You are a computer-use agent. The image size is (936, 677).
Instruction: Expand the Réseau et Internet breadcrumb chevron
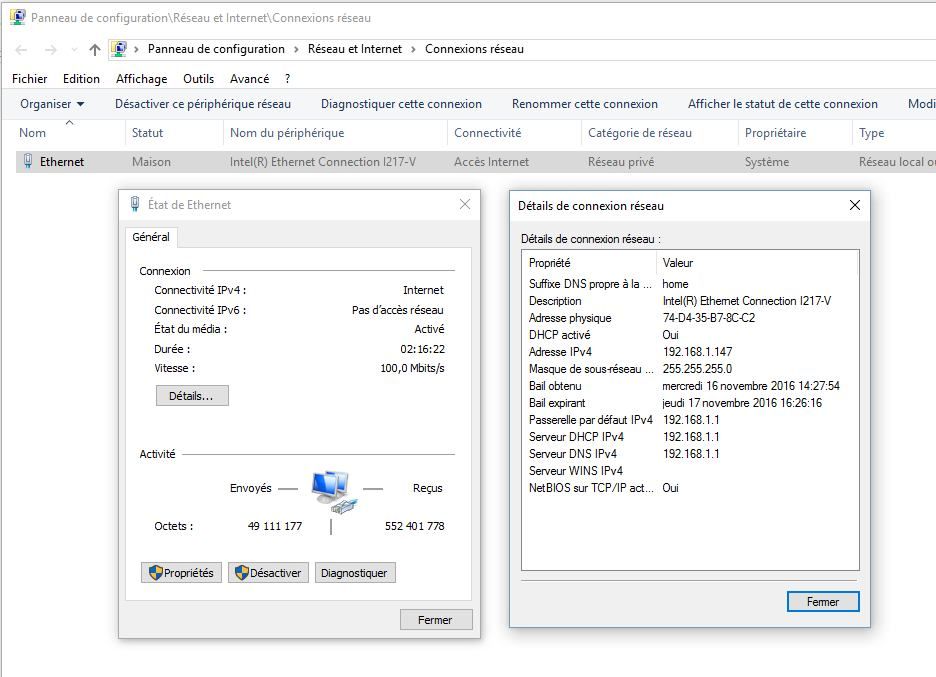click(x=413, y=49)
